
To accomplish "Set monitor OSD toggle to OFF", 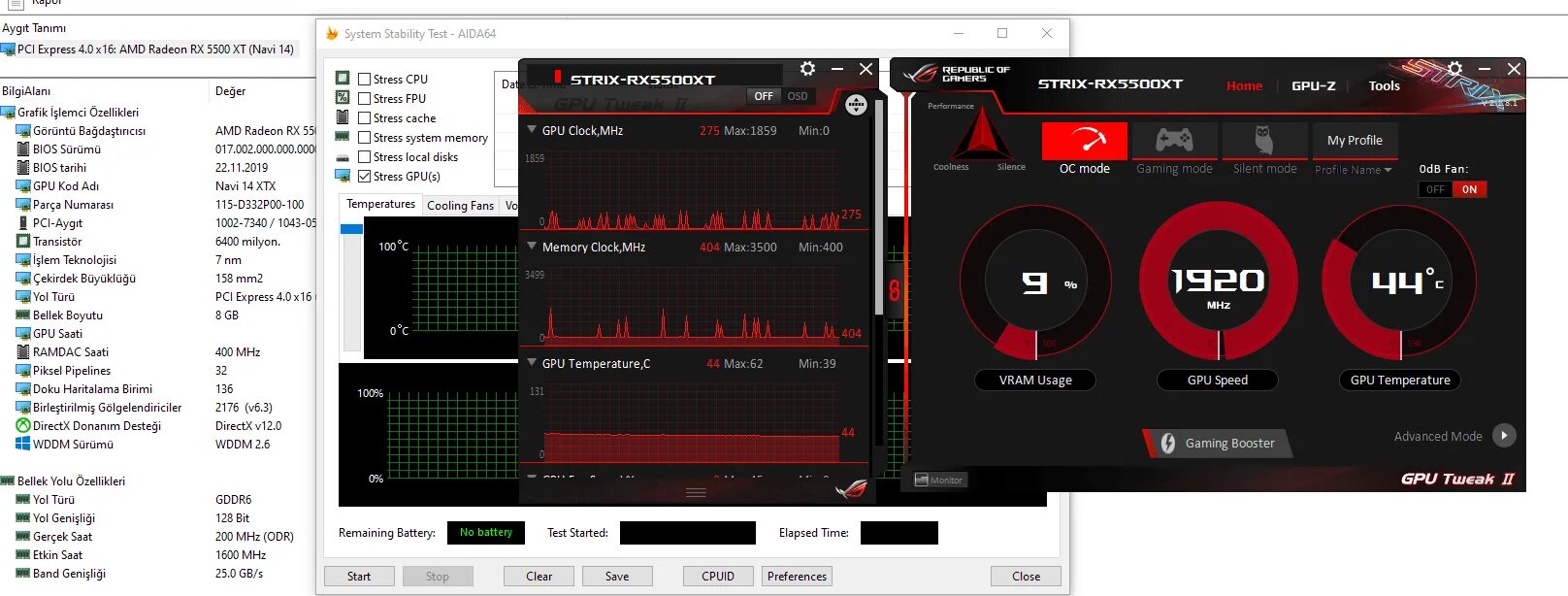I will point(764,96).
